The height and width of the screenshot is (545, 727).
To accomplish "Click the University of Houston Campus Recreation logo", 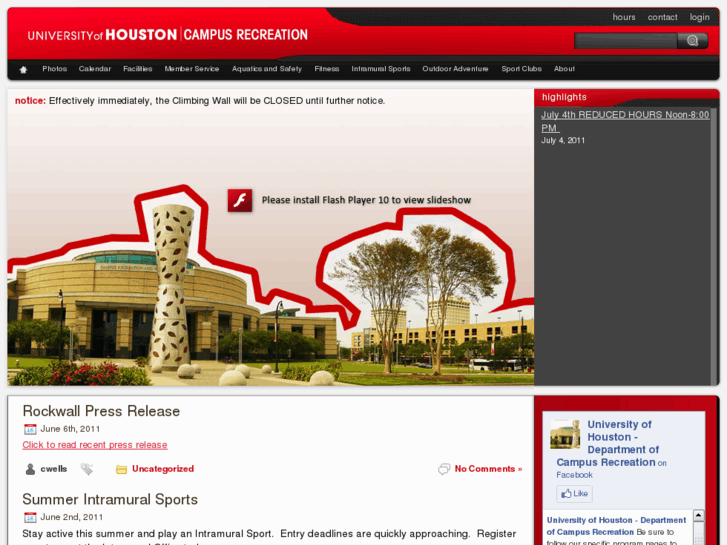I will [x=167, y=35].
